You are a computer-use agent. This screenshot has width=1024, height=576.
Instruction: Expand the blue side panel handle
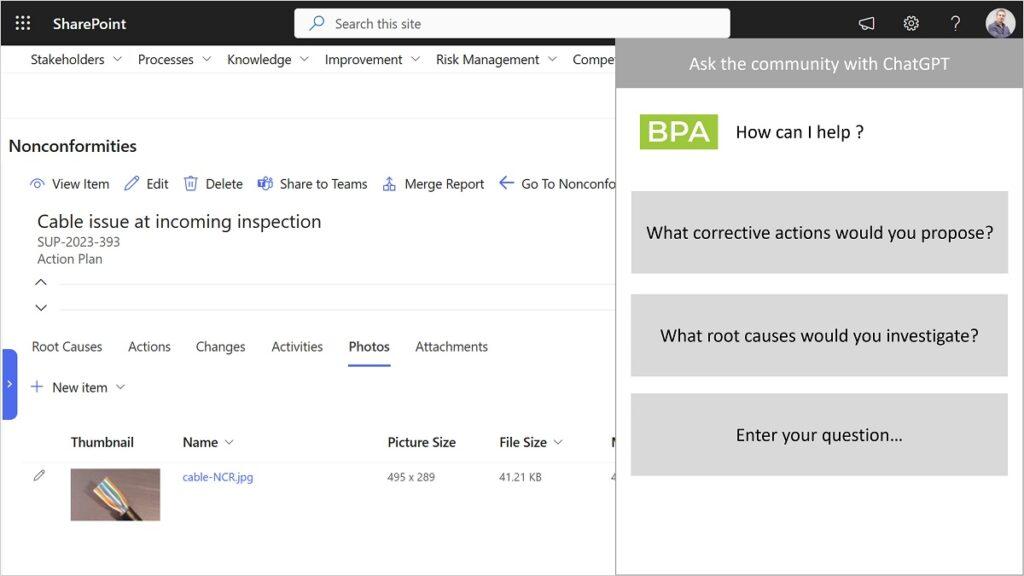(9, 384)
